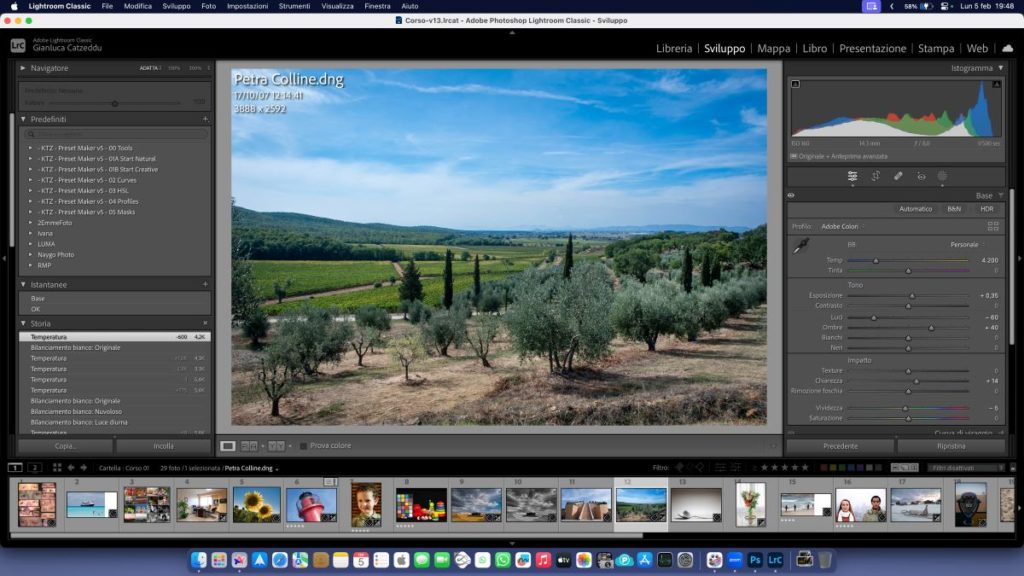Toggle filter lock switch at bar end

coord(1013,468)
